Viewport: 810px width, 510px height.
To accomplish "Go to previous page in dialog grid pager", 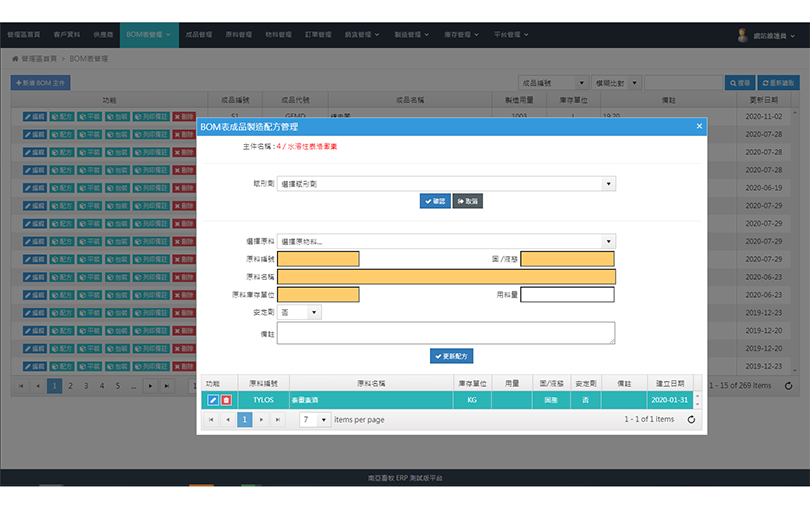I will point(228,420).
